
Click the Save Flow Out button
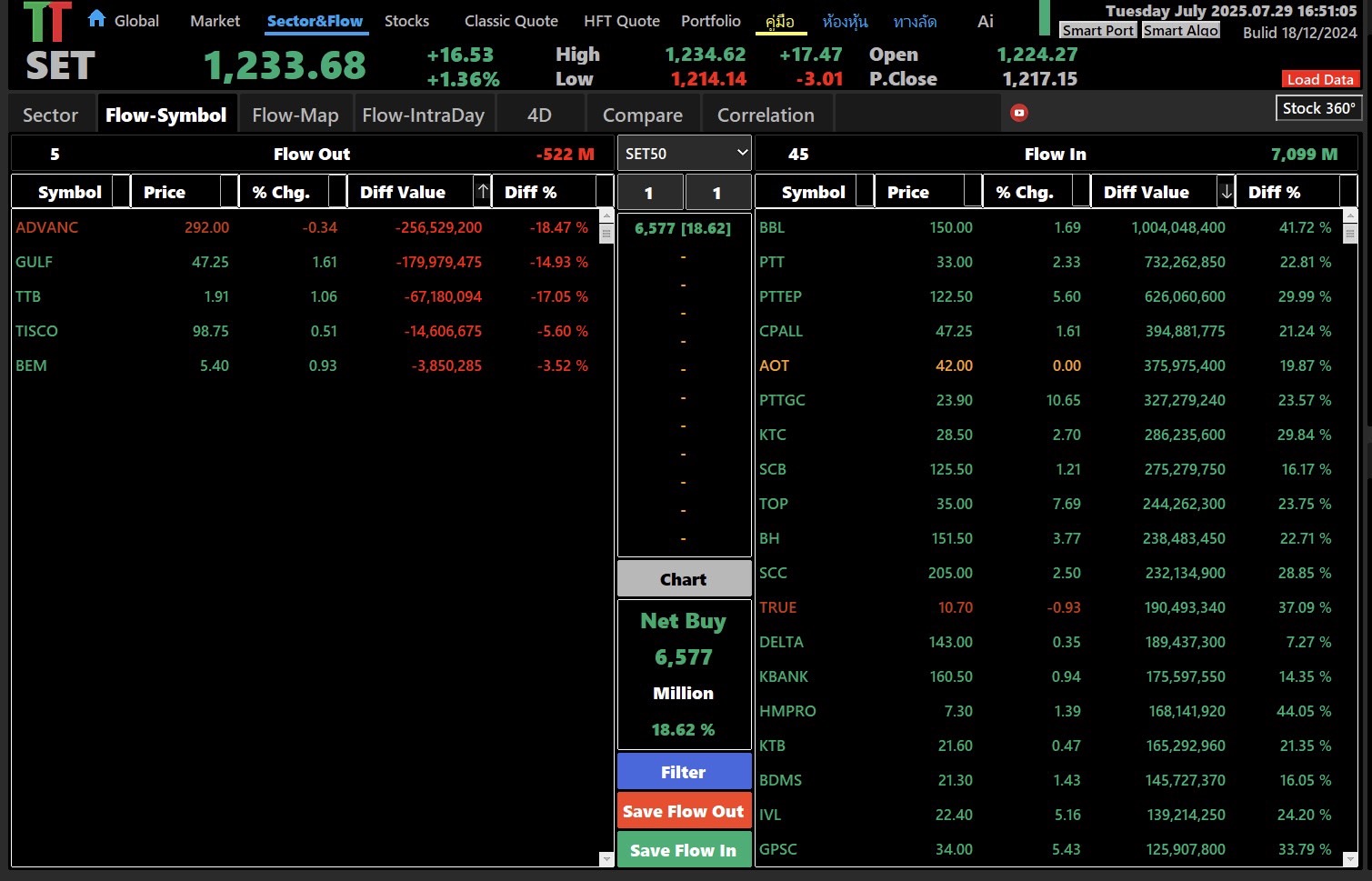(684, 811)
